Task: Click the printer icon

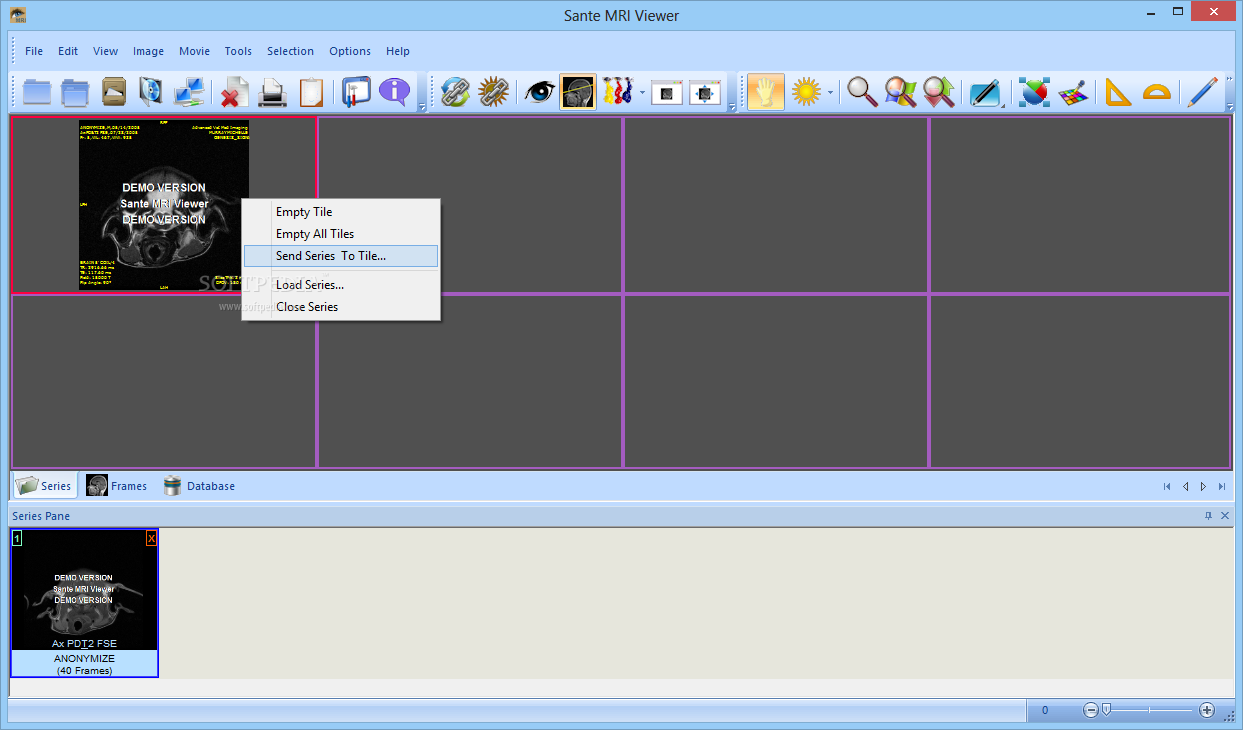Action: tap(273, 92)
